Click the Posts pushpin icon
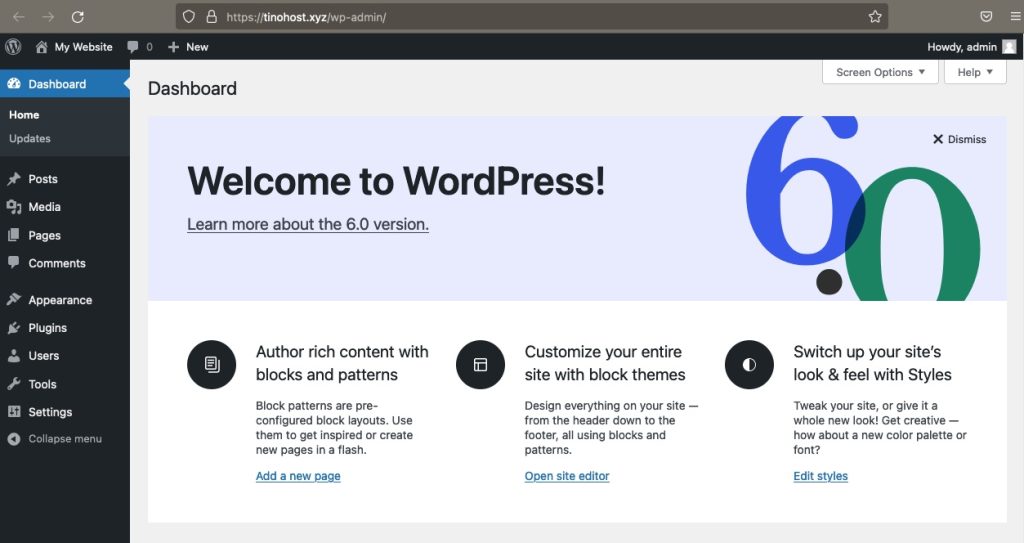The width and height of the screenshot is (1024, 543). (x=14, y=179)
